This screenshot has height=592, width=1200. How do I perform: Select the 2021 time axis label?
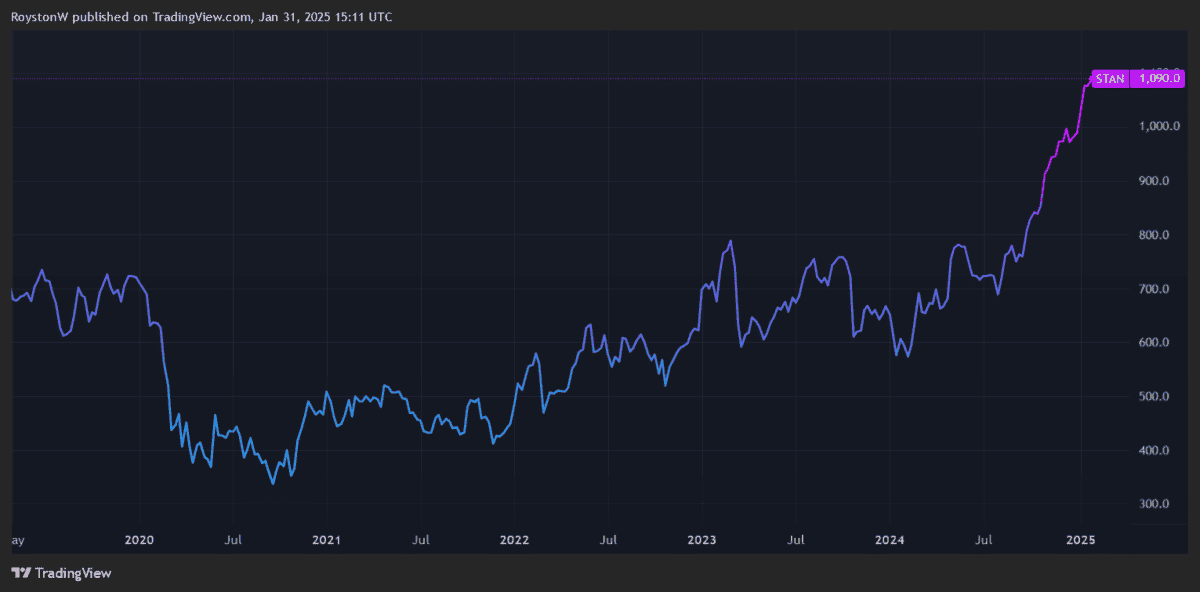[x=326, y=540]
